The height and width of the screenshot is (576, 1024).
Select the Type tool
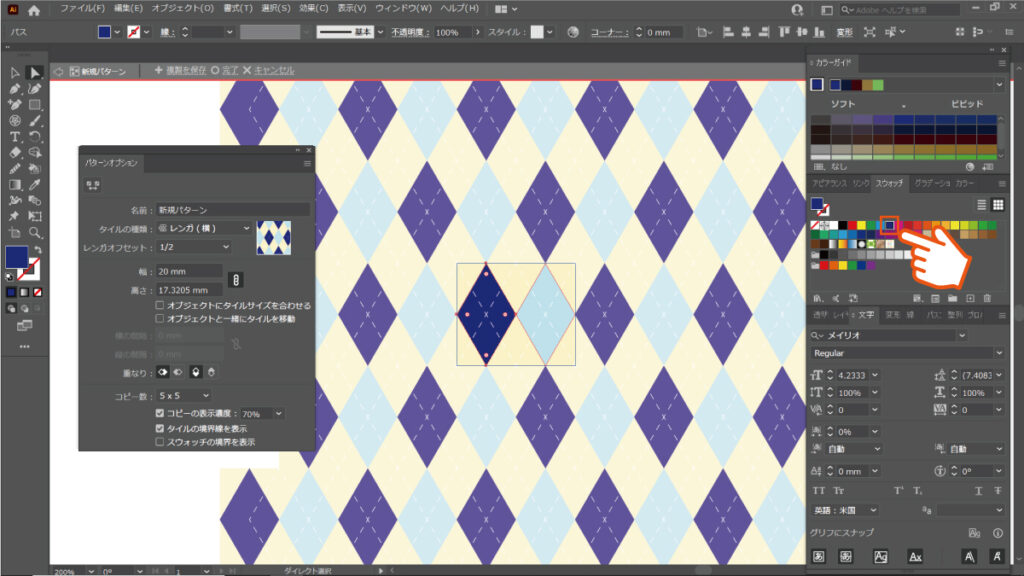click(14, 136)
